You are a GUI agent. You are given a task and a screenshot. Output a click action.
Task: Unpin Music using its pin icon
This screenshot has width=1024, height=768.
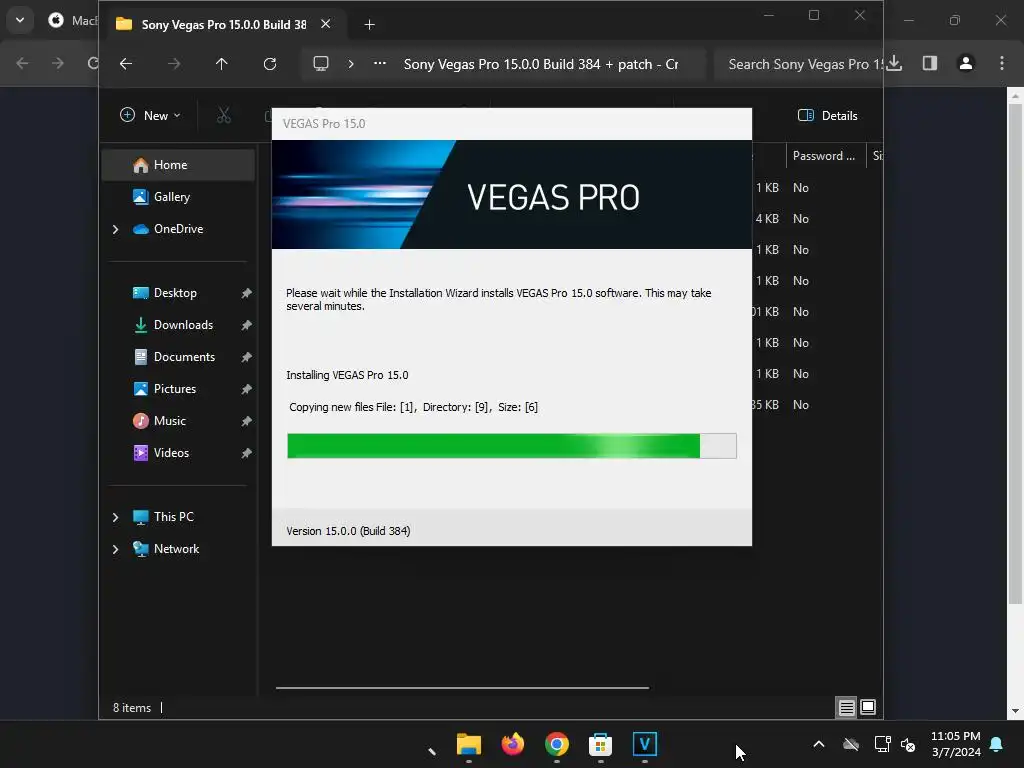point(246,421)
